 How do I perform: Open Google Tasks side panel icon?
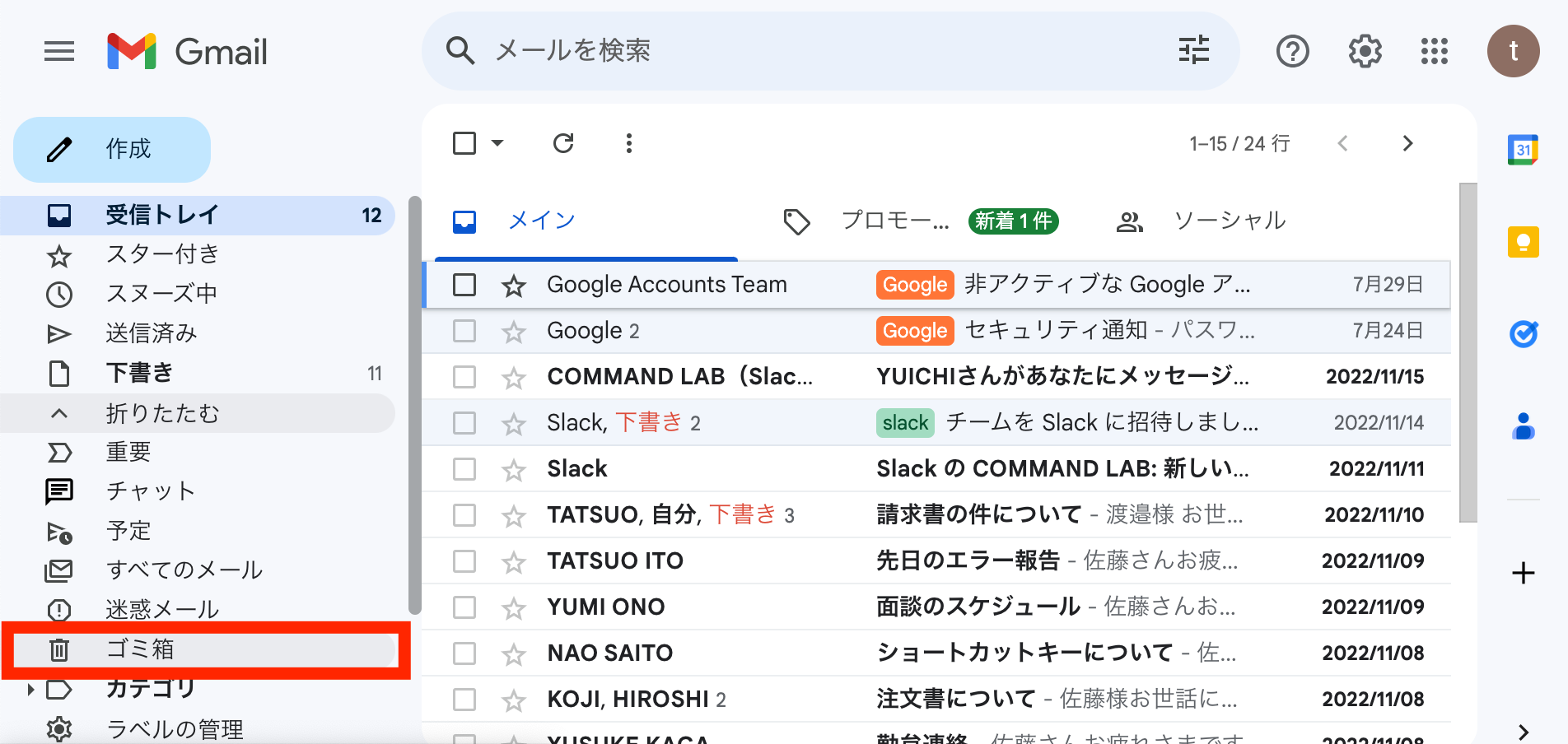[1524, 334]
